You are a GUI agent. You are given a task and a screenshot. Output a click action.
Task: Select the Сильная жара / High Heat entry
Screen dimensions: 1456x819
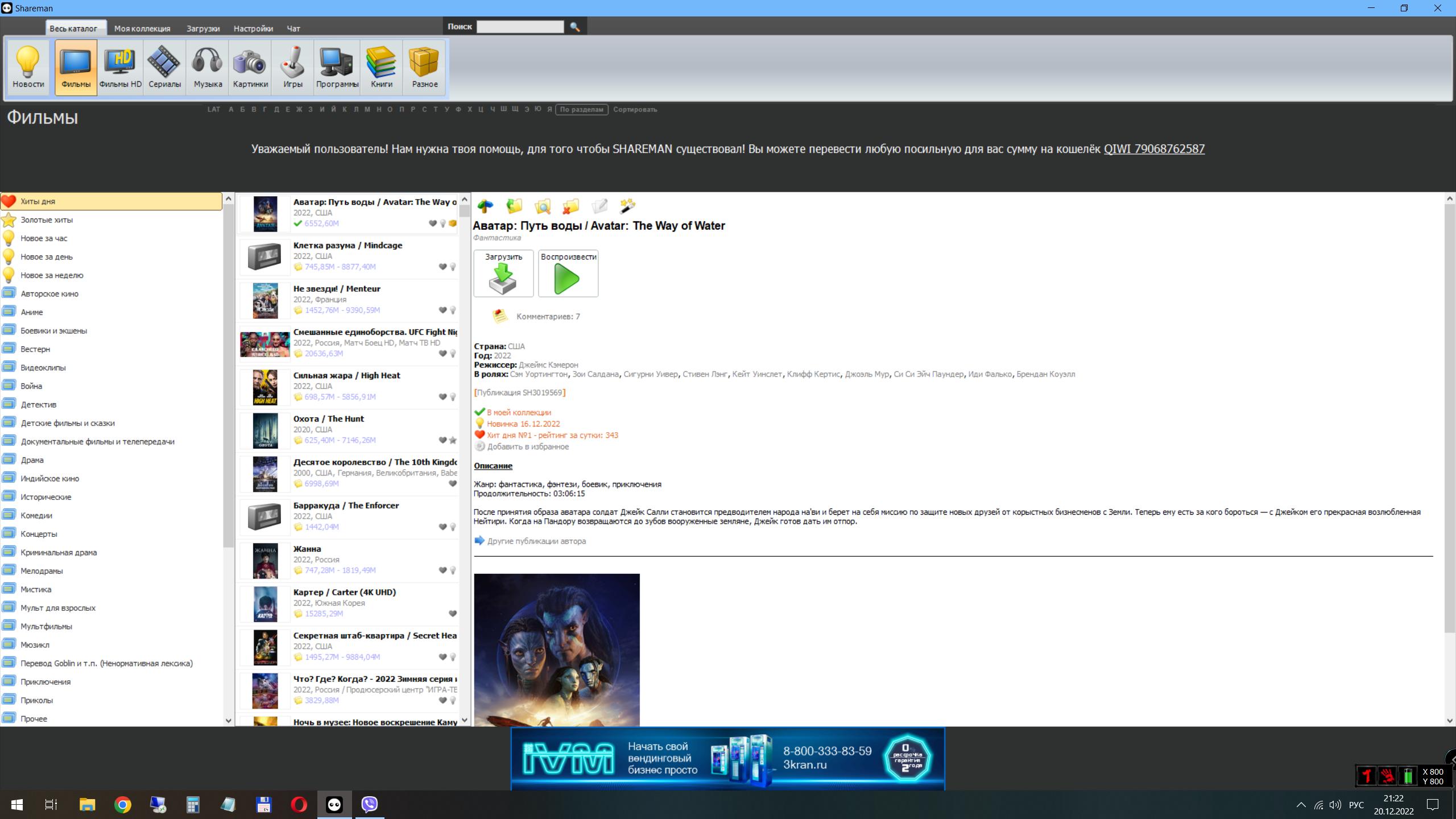click(348, 387)
